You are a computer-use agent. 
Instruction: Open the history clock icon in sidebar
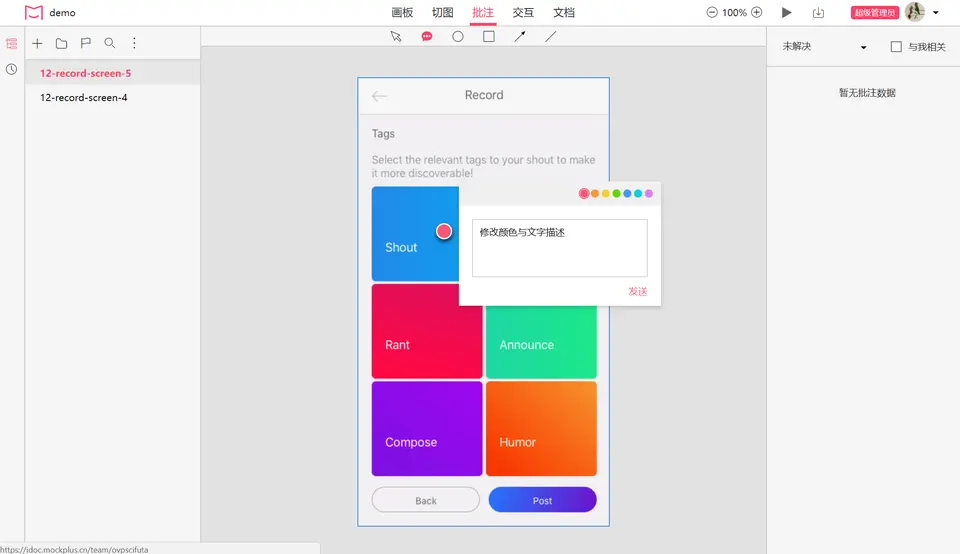pos(12,69)
